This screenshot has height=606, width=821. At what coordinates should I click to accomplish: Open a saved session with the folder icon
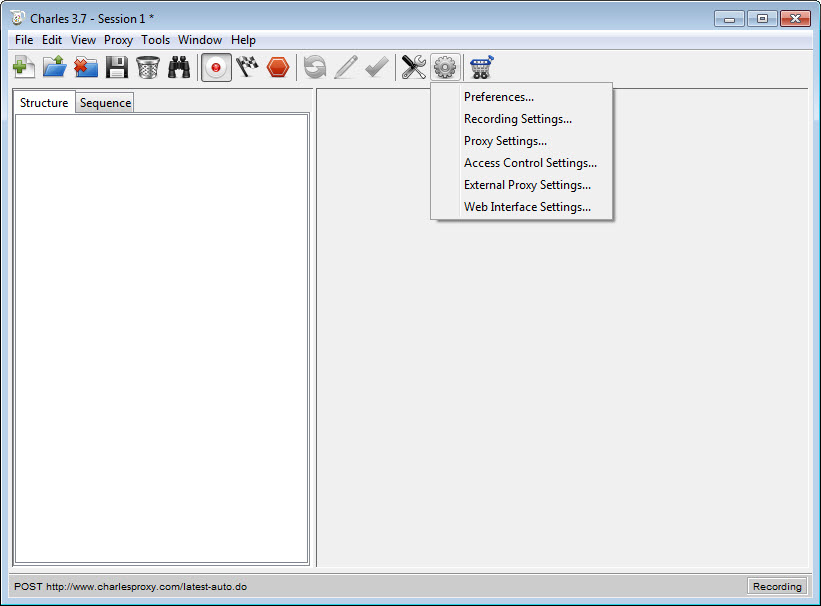54,67
